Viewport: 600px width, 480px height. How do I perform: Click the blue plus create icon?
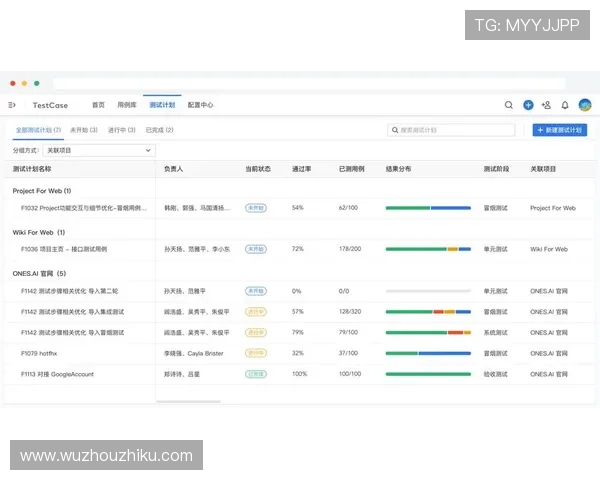[x=528, y=105]
